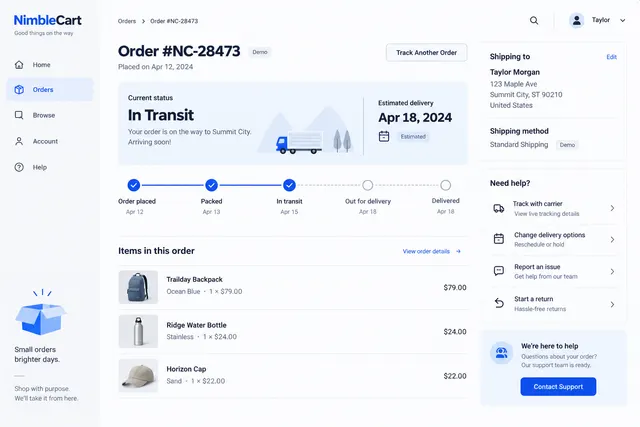This screenshot has width=640, height=427.
Task: Click the Help question-mark icon in sidebar
Action: click(19, 167)
